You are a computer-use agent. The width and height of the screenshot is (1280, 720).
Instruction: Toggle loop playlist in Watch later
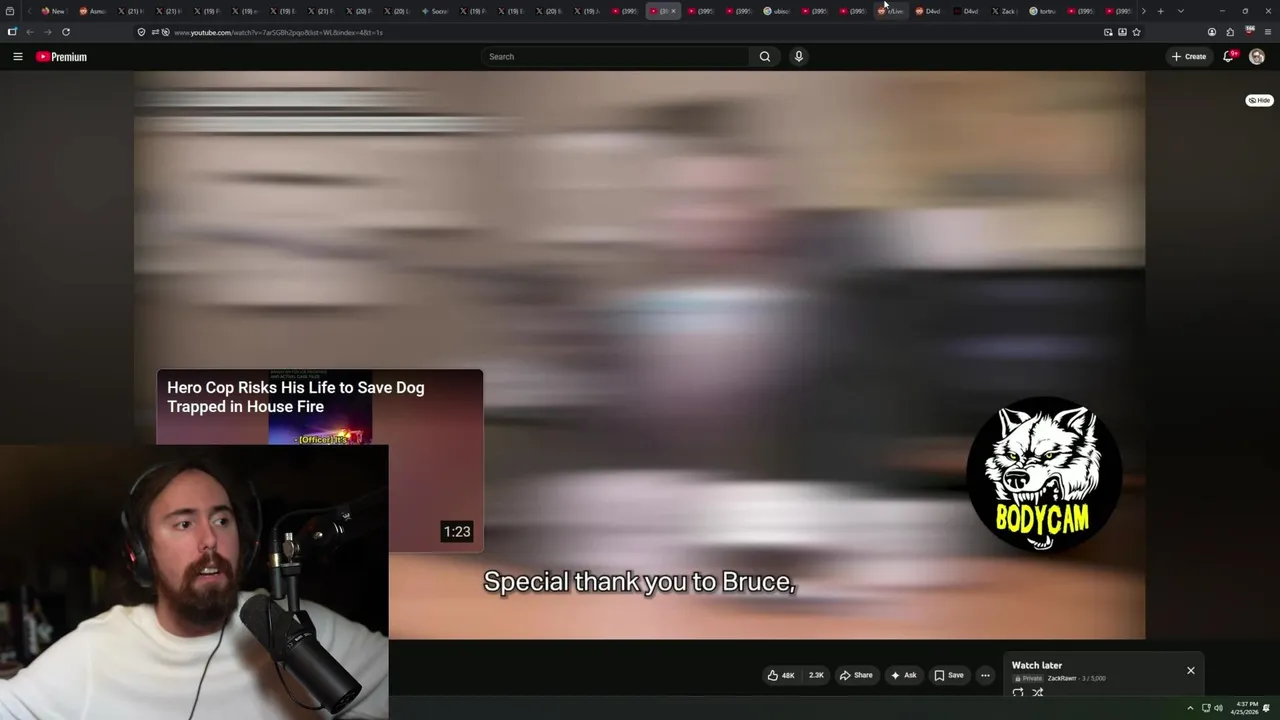(x=1018, y=692)
